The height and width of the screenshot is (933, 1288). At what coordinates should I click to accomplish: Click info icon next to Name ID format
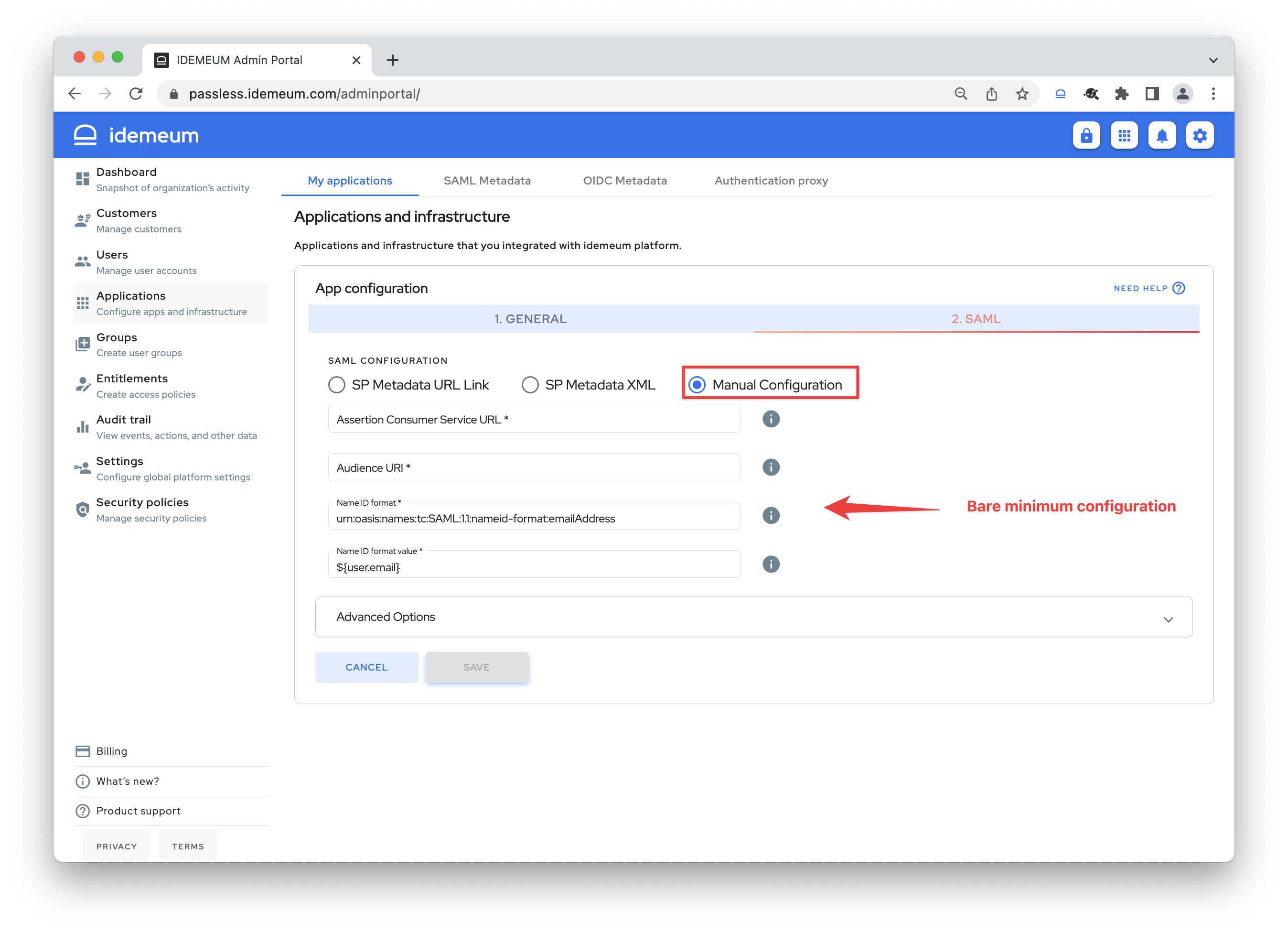coord(771,515)
